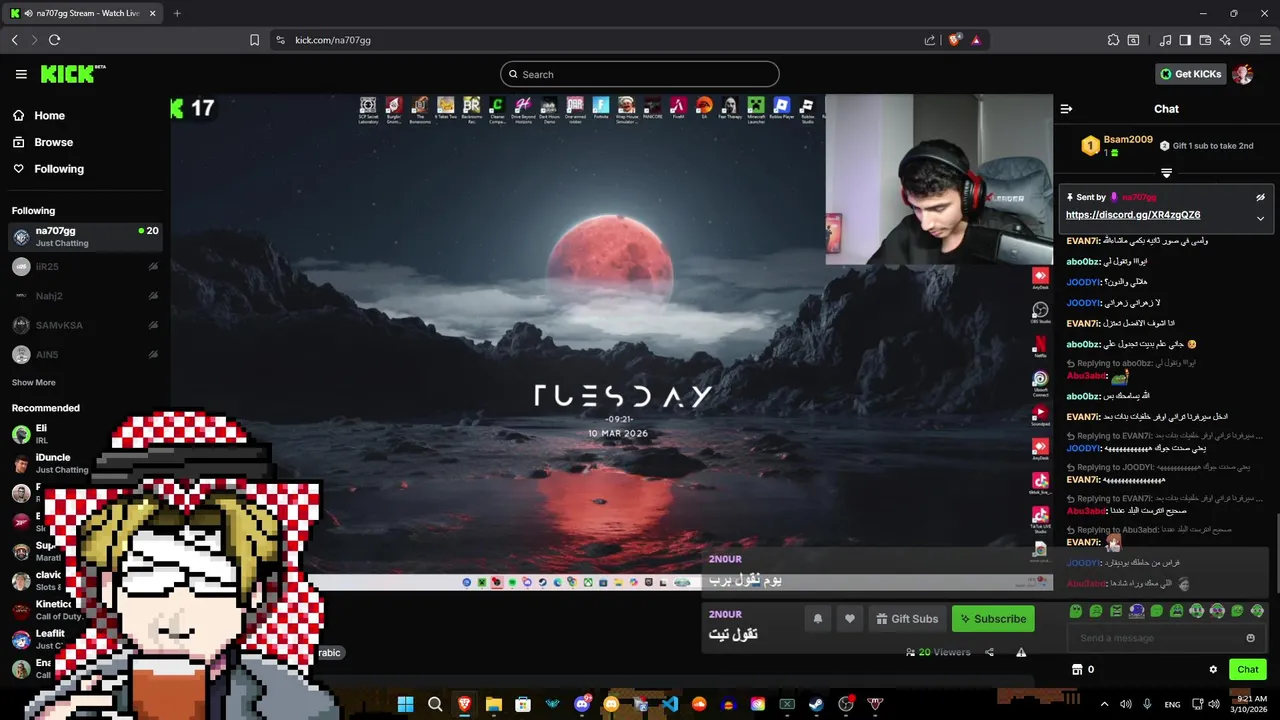View site information icon in address bar
1280x720 pixels.
click(x=280, y=40)
